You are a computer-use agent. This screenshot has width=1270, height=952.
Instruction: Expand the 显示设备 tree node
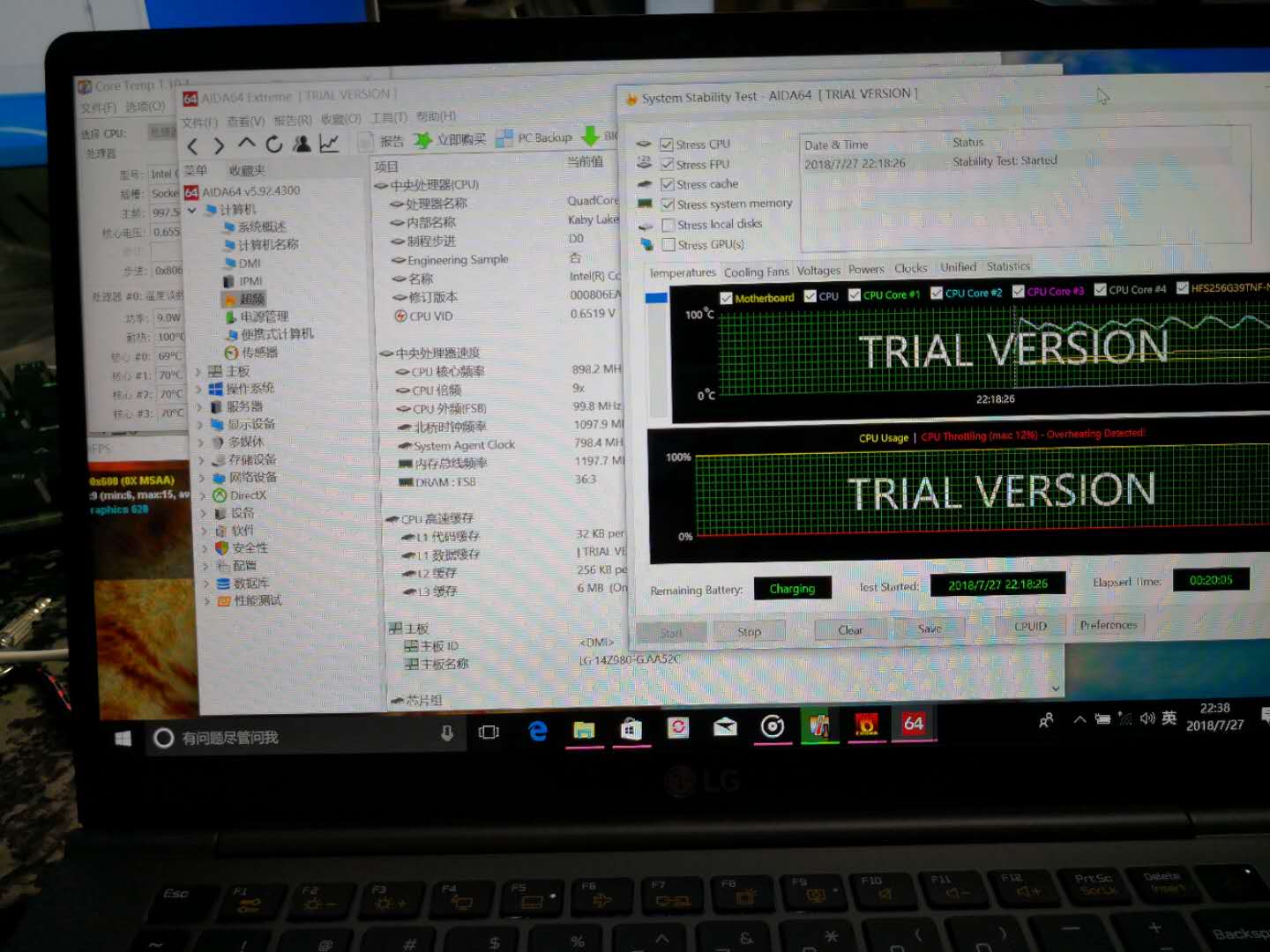(200, 425)
